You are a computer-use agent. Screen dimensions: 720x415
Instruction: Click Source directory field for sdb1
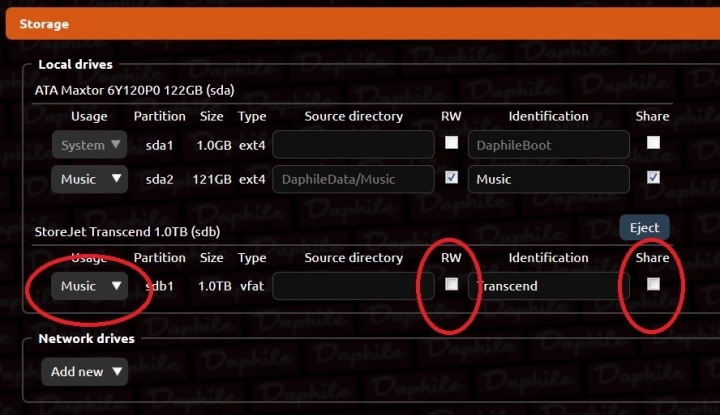pyautogui.click(x=353, y=286)
